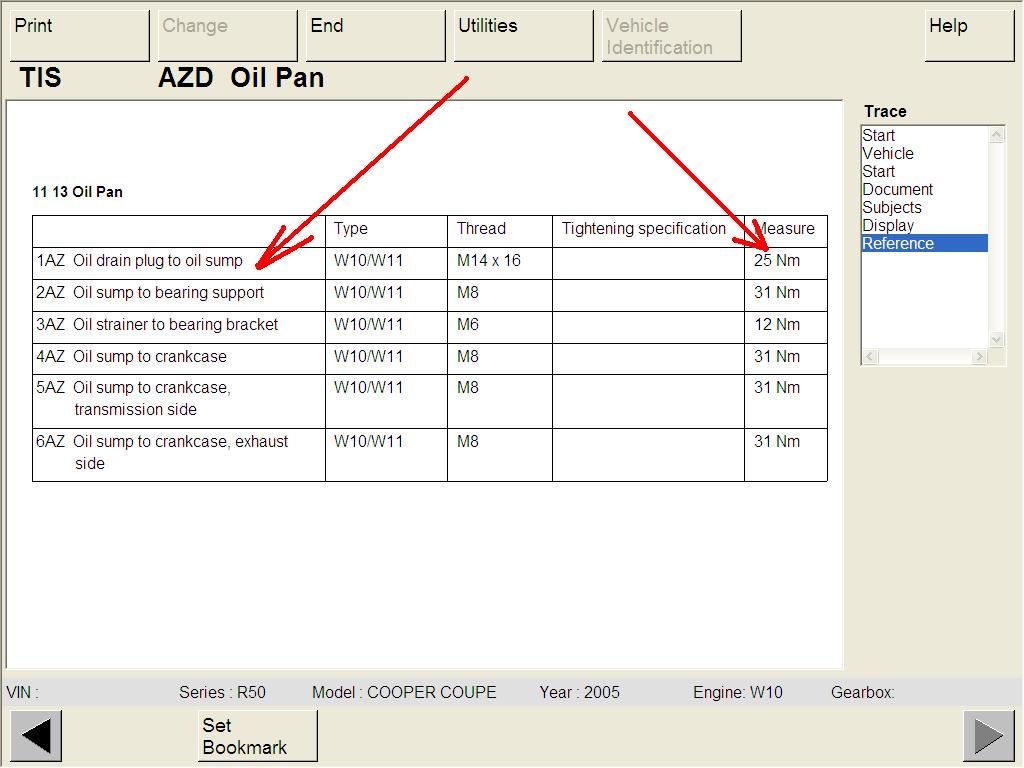Screen dimensions: 1024x768
Task: Select Subjects in Trace list
Action: (x=892, y=208)
